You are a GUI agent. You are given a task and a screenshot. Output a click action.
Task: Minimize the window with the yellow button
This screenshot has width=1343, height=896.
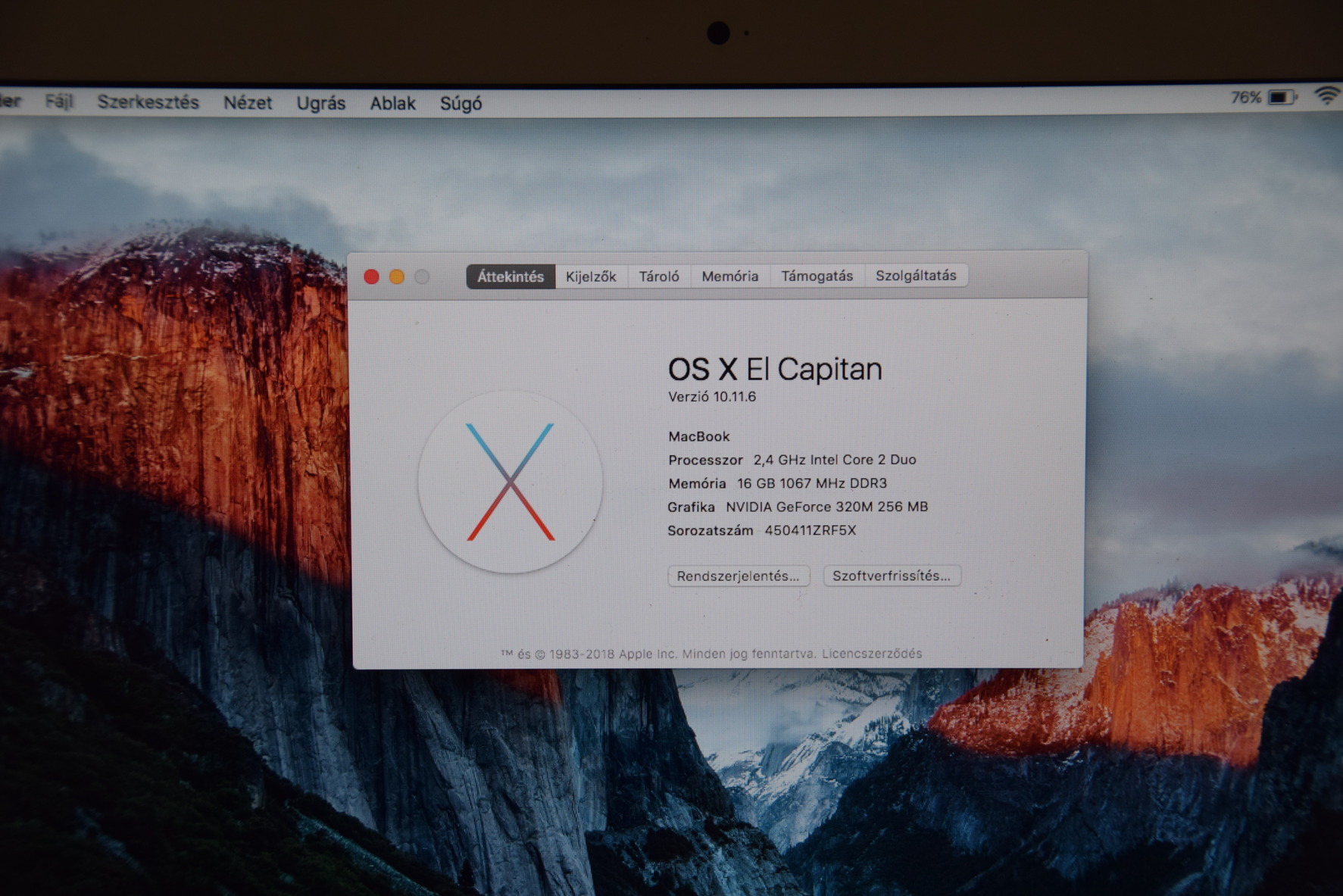pos(397,277)
